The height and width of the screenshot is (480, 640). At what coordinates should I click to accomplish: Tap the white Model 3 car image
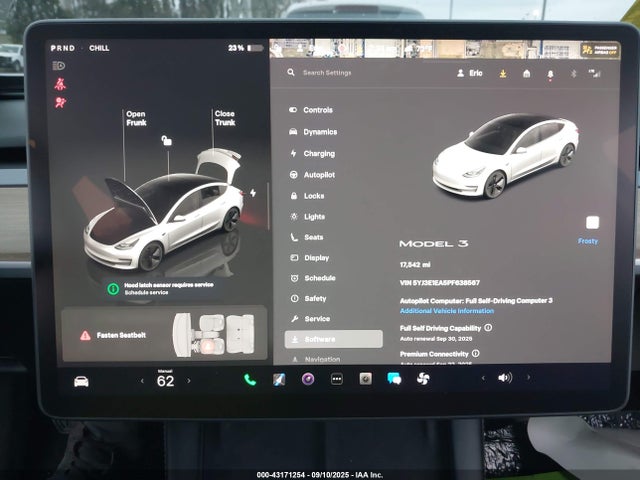505,156
